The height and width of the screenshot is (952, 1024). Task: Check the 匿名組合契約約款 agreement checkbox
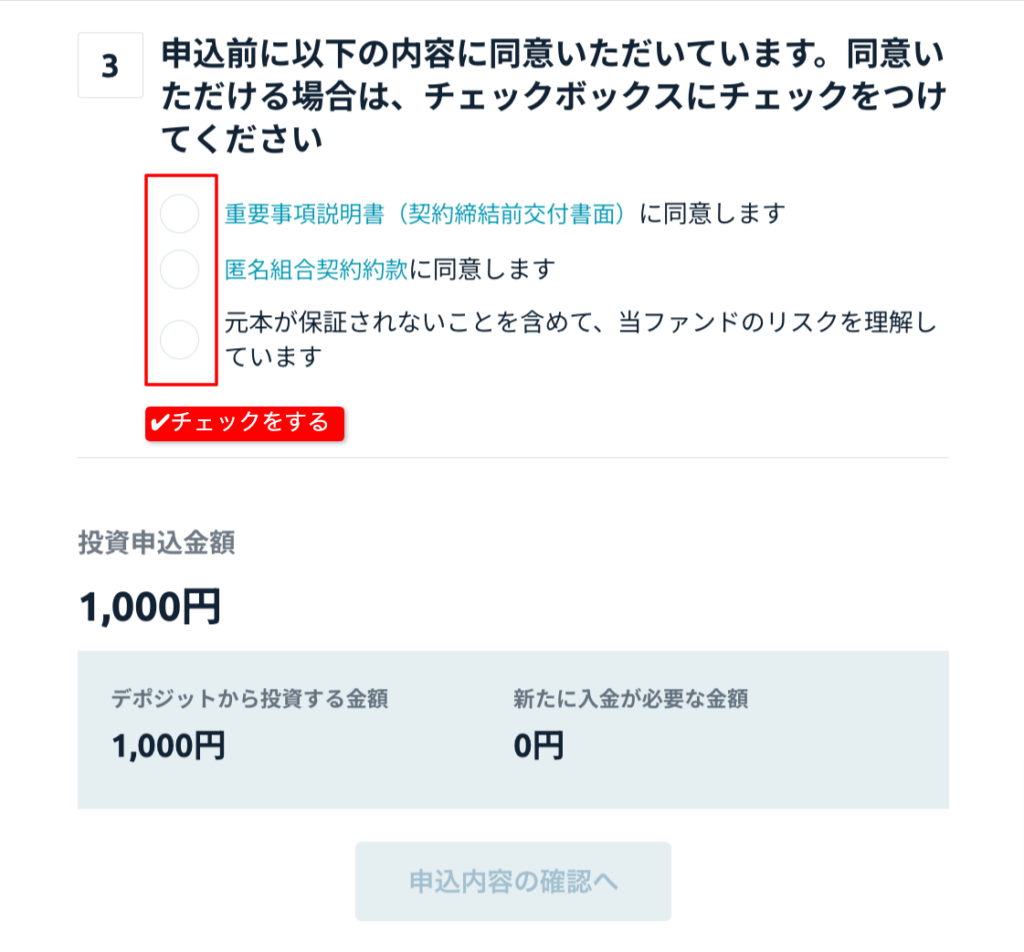180,269
